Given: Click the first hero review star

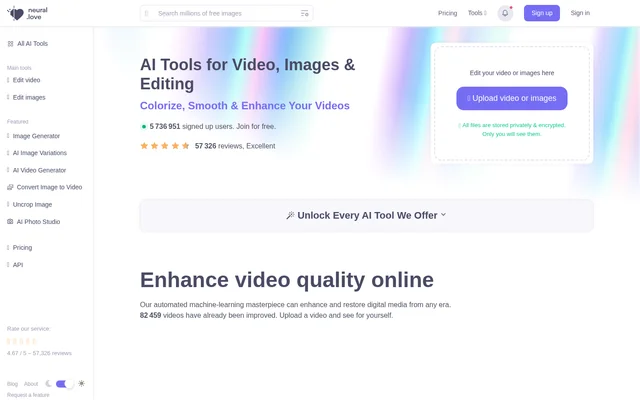Looking at the screenshot, I should point(144,146).
